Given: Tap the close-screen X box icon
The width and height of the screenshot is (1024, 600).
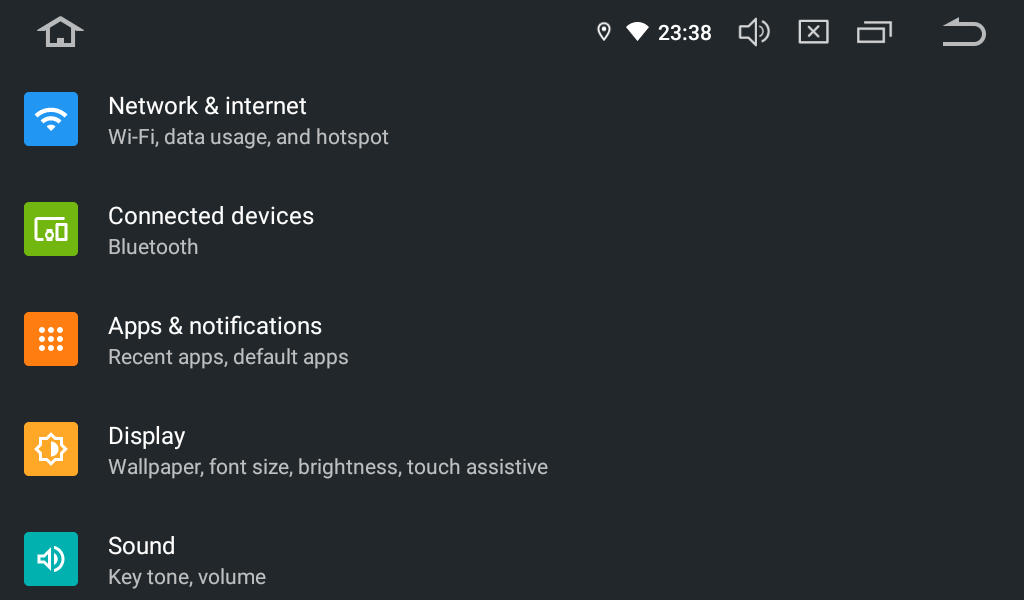Looking at the screenshot, I should (813, 32).
